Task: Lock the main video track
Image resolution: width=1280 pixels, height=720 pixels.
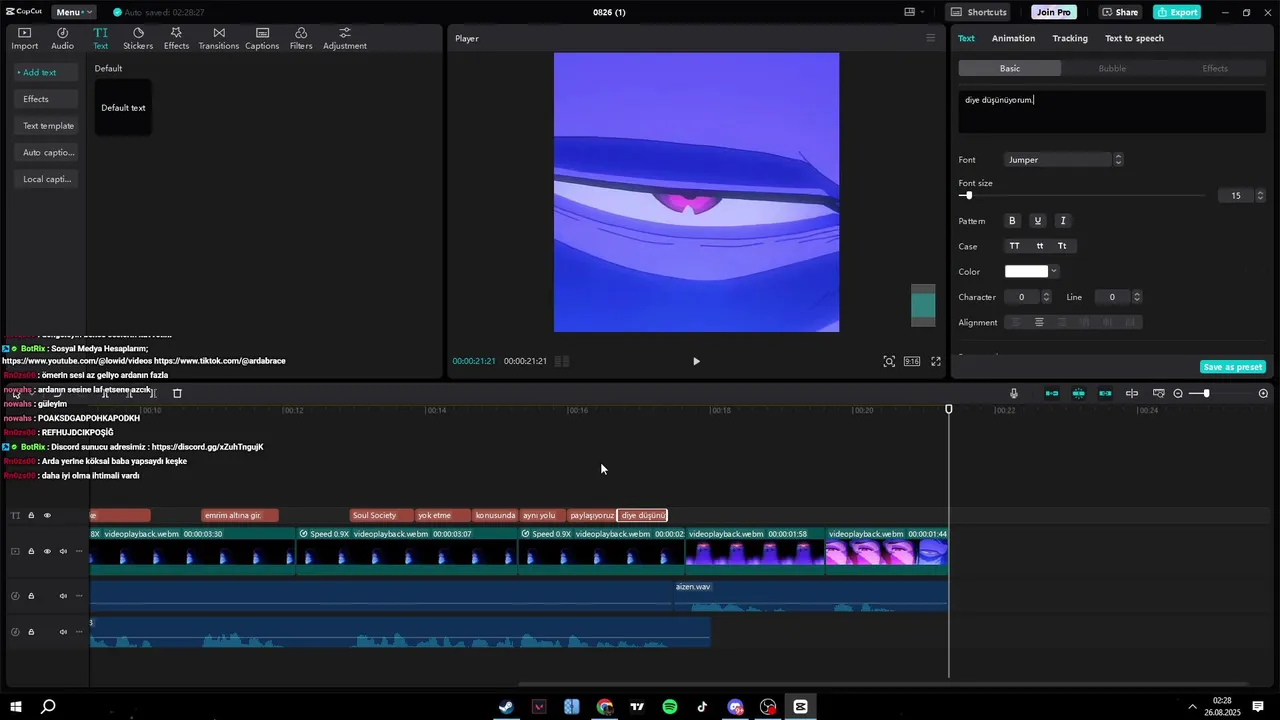Action: coord(31,551)
